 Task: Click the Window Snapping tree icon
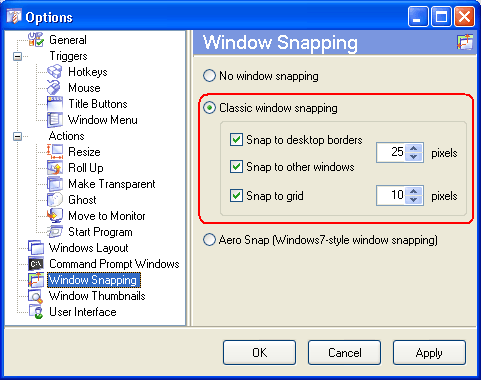click(36, 280)
